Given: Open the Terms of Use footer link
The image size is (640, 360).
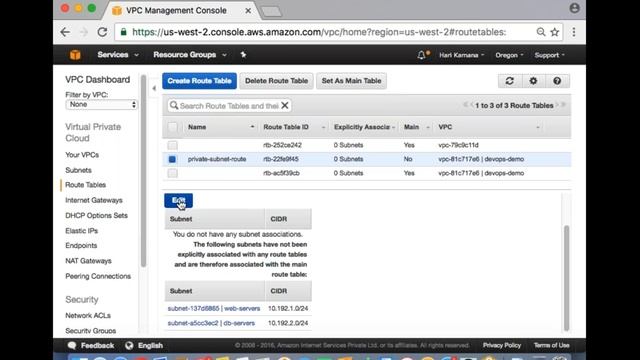Looking at the screenshot, I should click(x=551, y=345).
